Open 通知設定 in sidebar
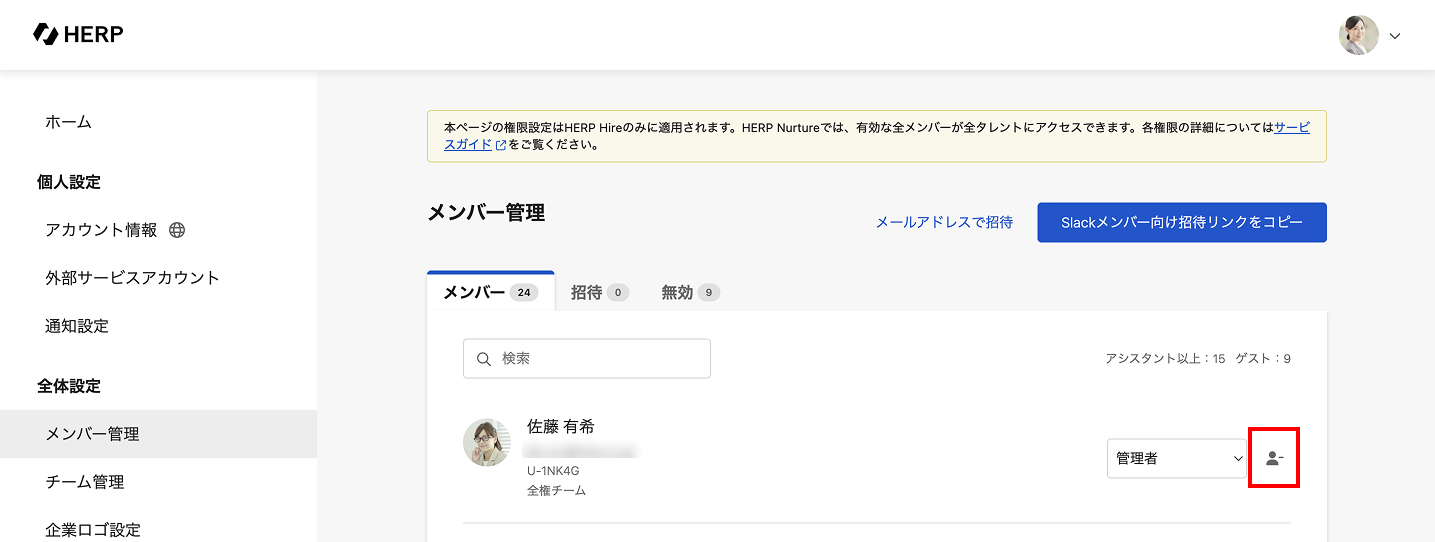The height and width of the screenshot is (542, 1435). (77, 326)
